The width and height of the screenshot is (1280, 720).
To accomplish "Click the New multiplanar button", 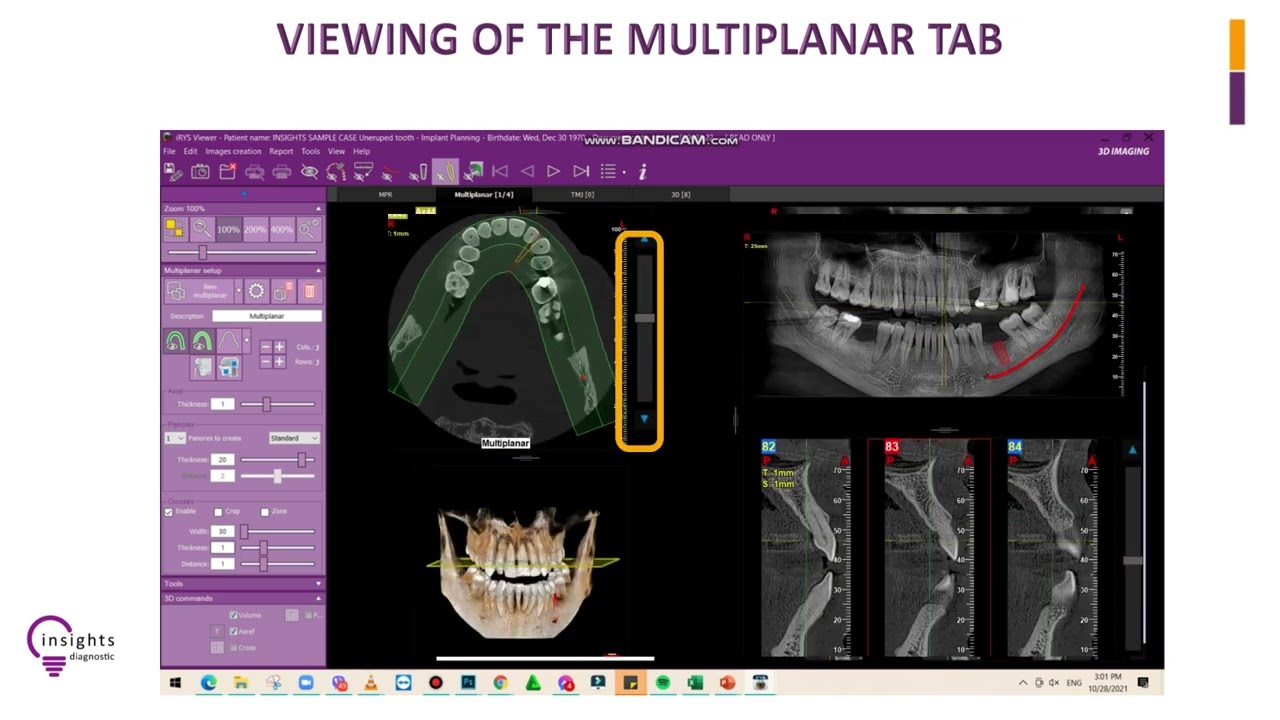I will tap(200, 291).
